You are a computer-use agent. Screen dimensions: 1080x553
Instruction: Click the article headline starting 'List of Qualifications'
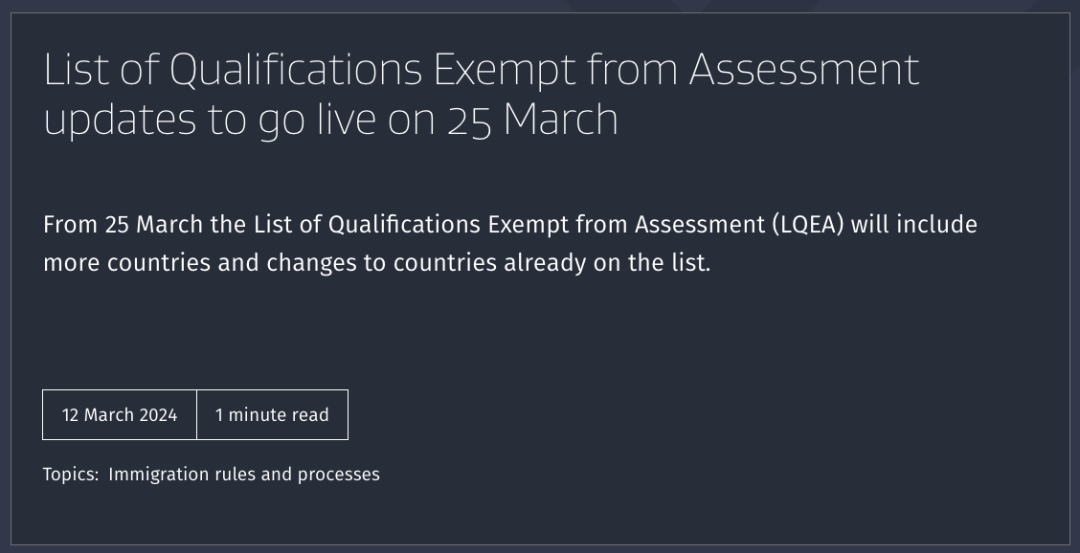point(480,70)
